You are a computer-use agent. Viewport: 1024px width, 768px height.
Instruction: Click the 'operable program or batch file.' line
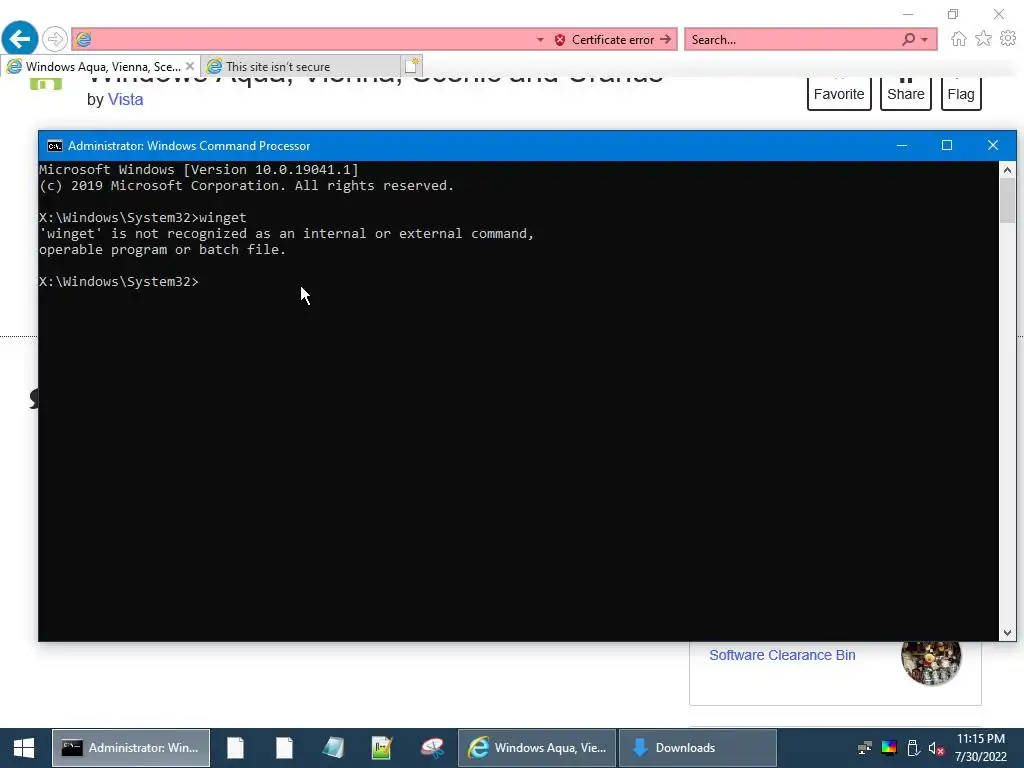[x=162, y=249]
